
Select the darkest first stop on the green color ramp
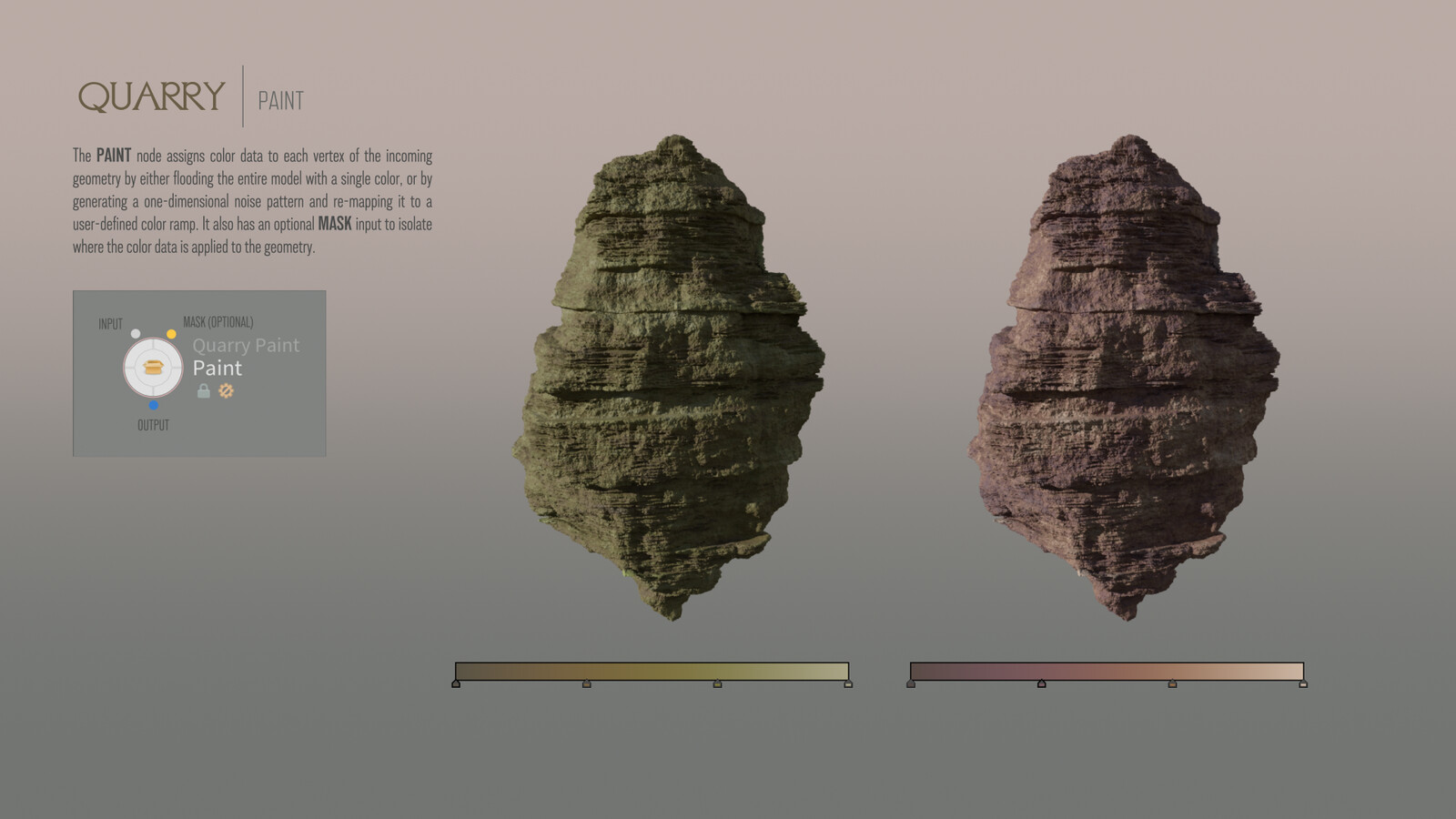click(456, 683)
